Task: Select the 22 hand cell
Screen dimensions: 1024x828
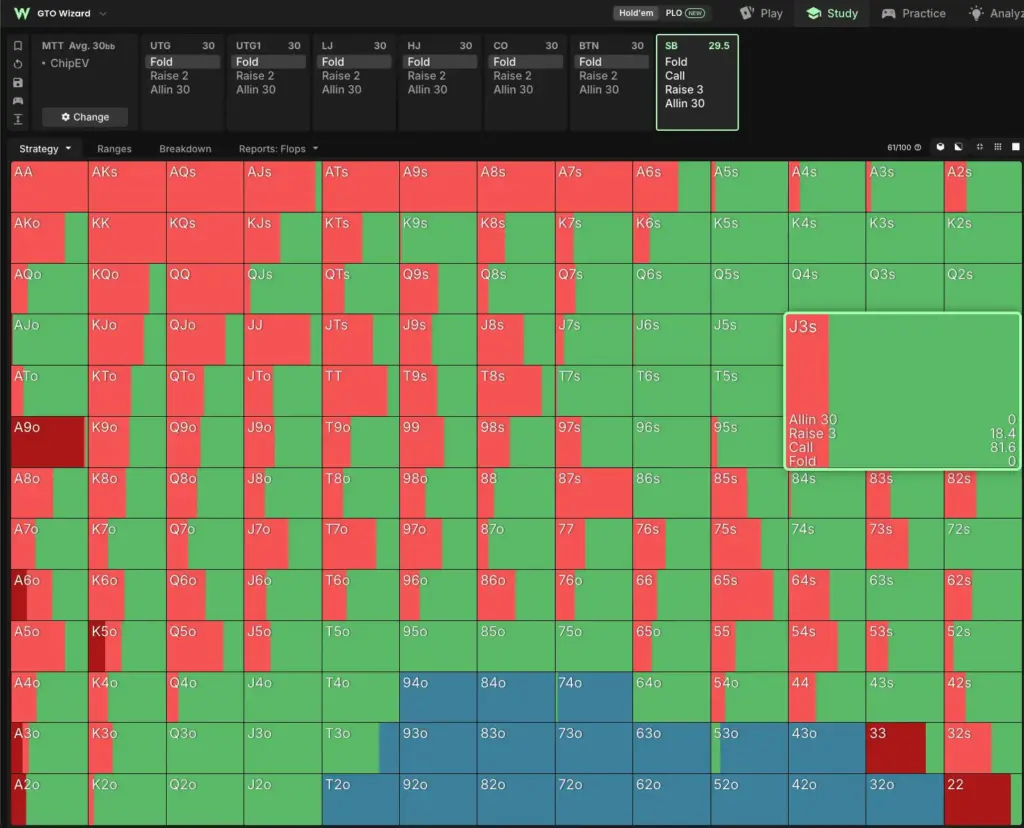Action: [983, 799]
